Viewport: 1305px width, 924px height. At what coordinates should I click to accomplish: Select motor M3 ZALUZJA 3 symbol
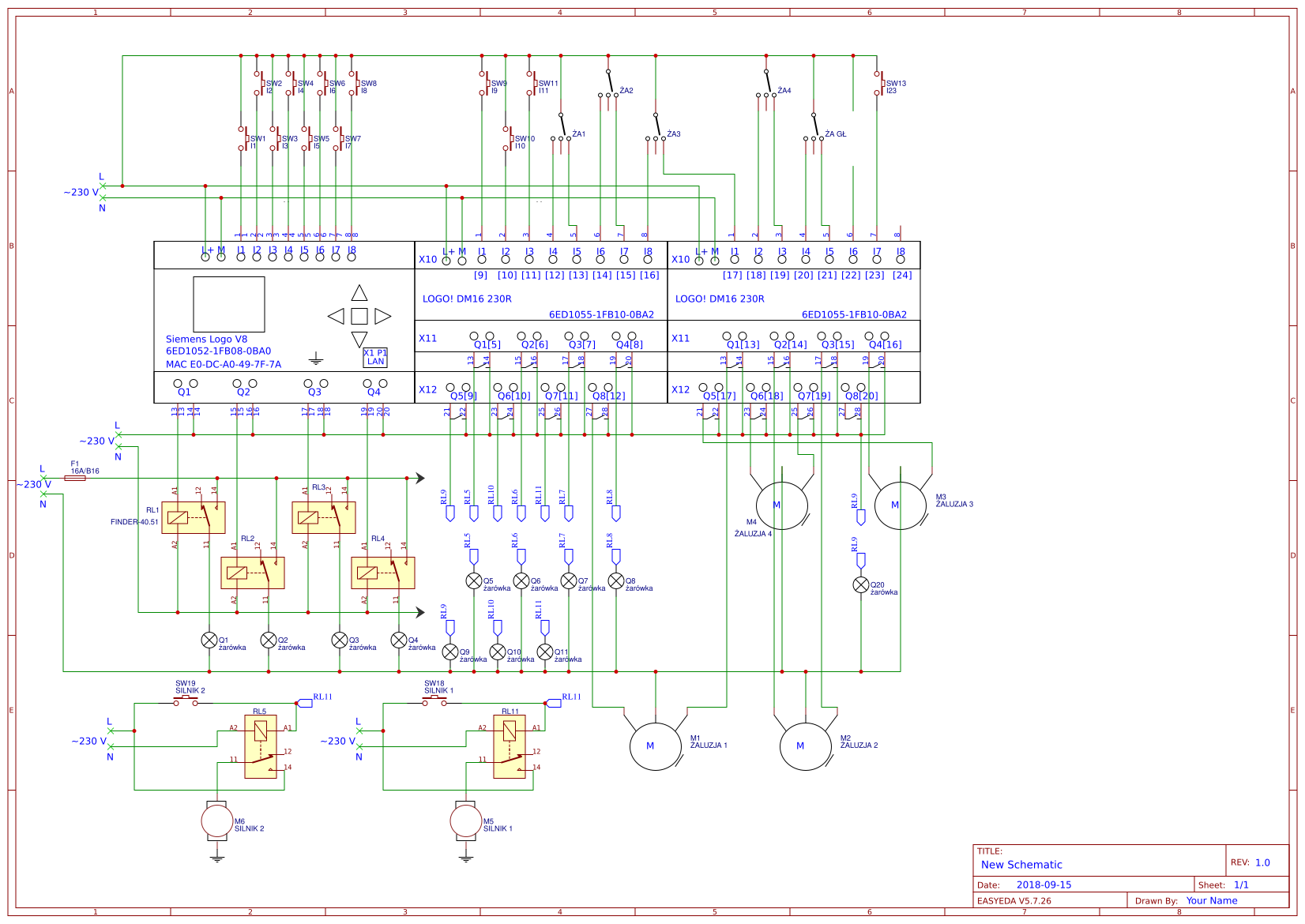[x=901, y=504]
